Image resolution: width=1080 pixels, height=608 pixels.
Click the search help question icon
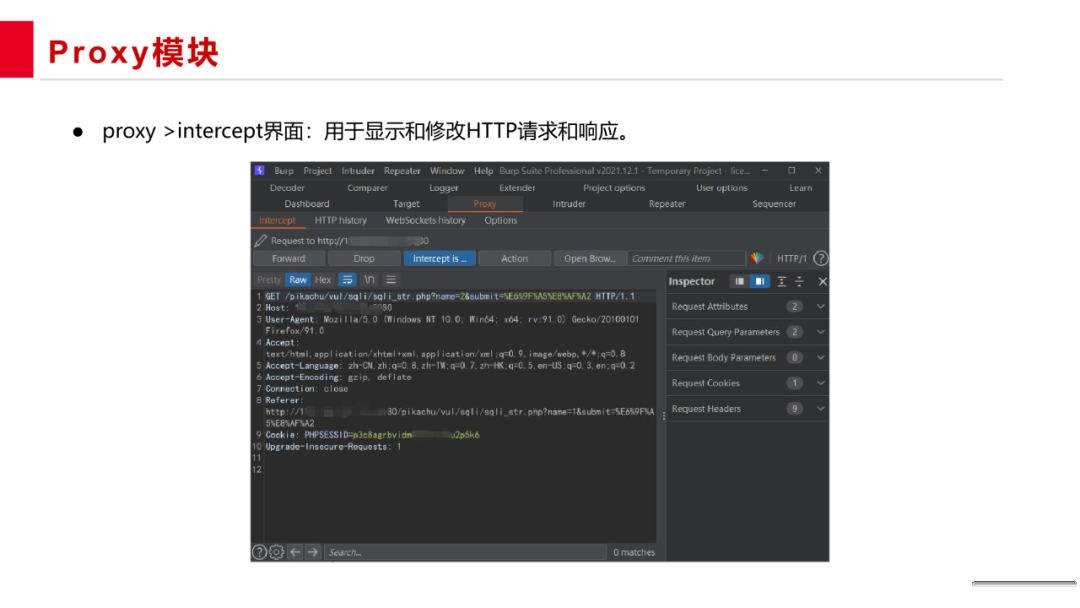pos(259,552)
